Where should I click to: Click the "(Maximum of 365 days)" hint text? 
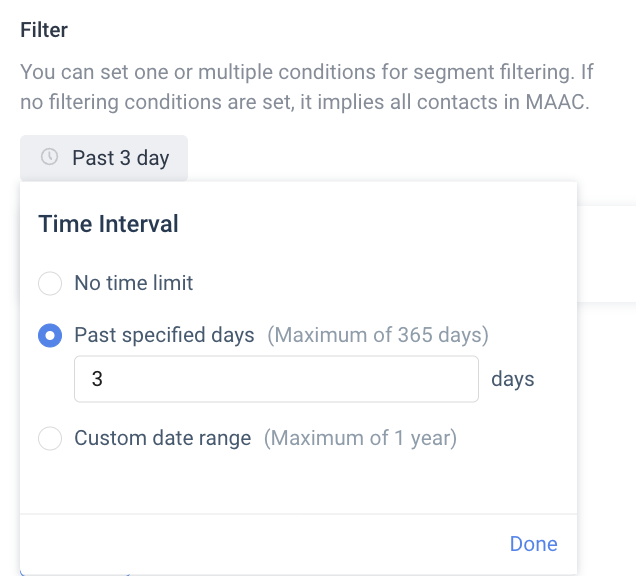click(x=377, y=335)
